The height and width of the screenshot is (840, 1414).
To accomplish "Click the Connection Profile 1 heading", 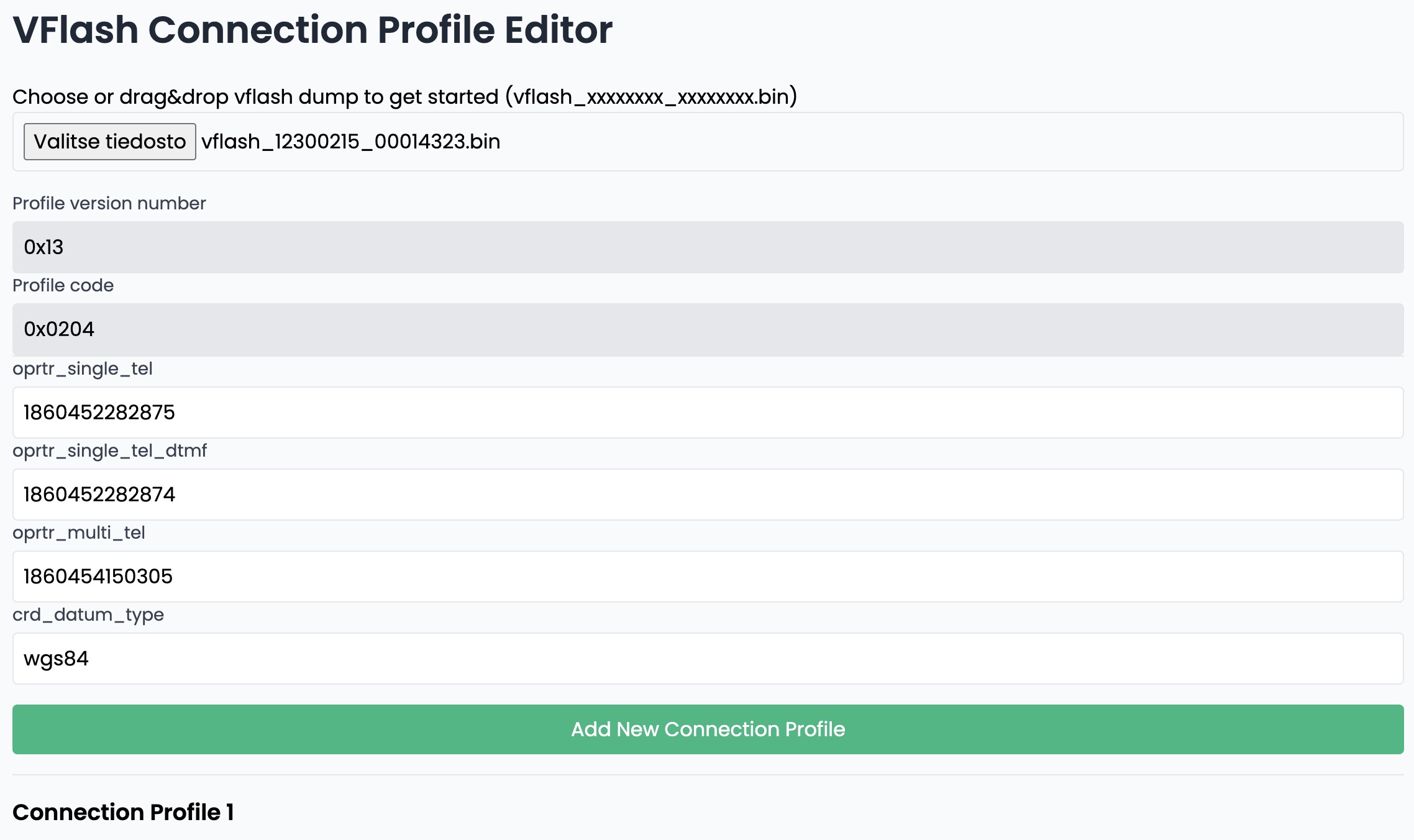I will pos(123,812).
